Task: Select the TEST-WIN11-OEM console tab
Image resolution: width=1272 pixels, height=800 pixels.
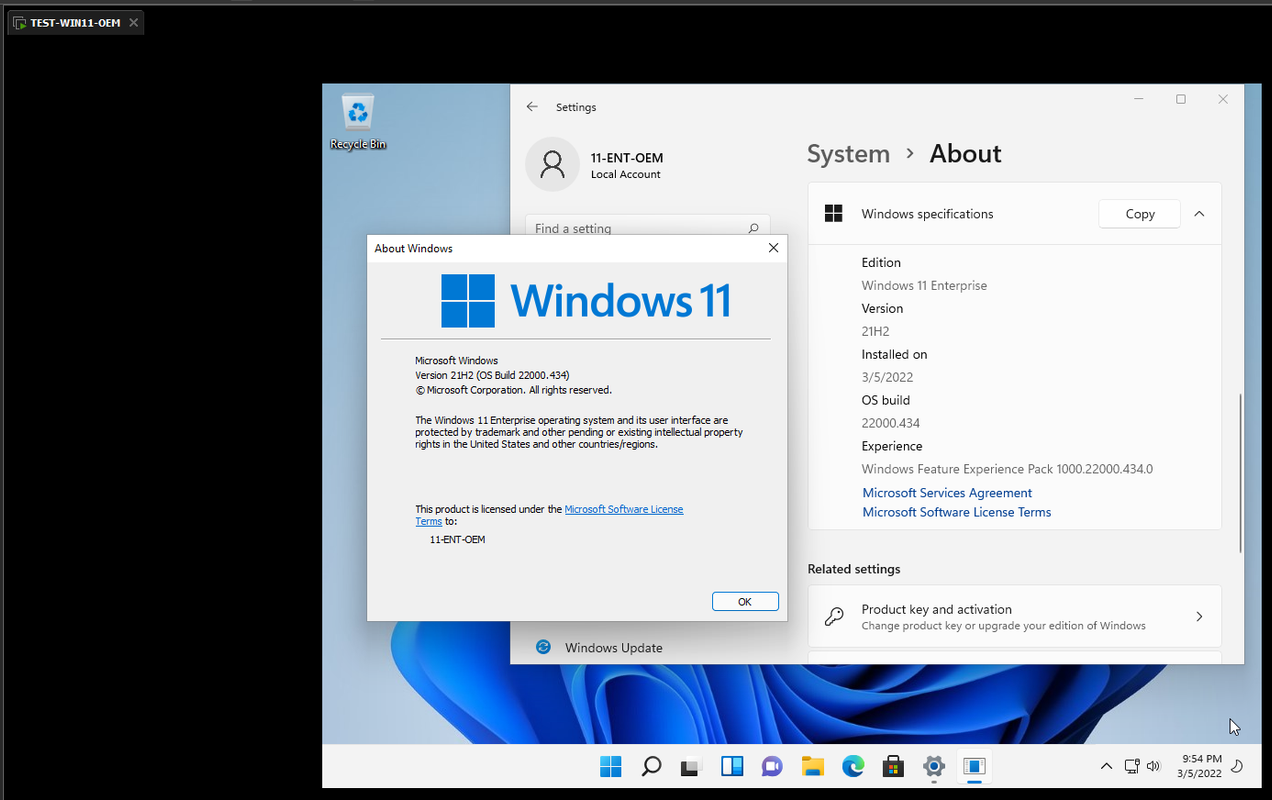Action: pos(75,22)
